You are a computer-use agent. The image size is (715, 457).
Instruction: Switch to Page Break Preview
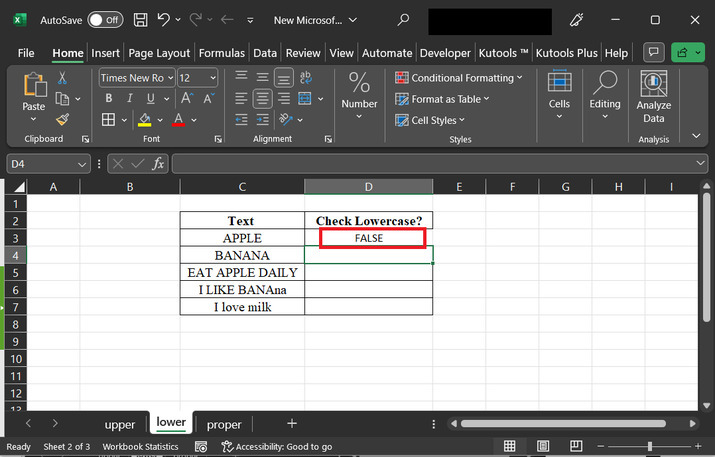coord(576,446)
